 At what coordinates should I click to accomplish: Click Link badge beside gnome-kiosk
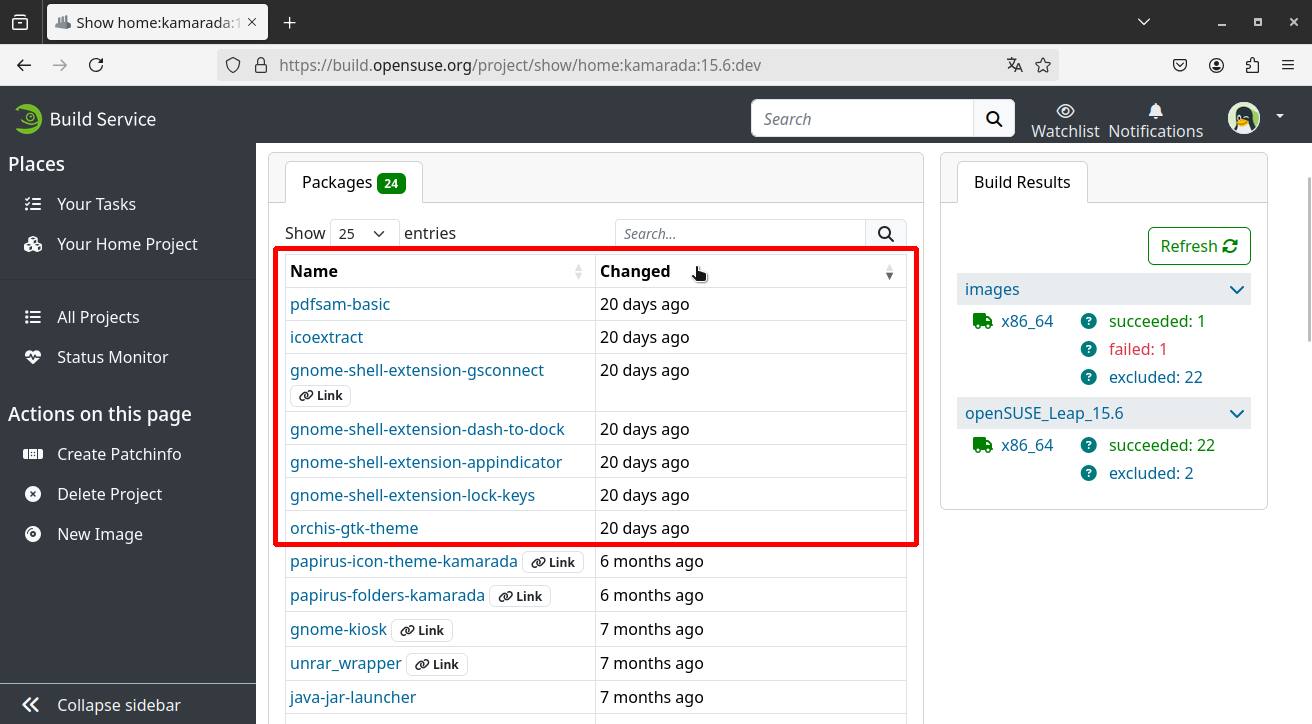(x=422, y=630)
